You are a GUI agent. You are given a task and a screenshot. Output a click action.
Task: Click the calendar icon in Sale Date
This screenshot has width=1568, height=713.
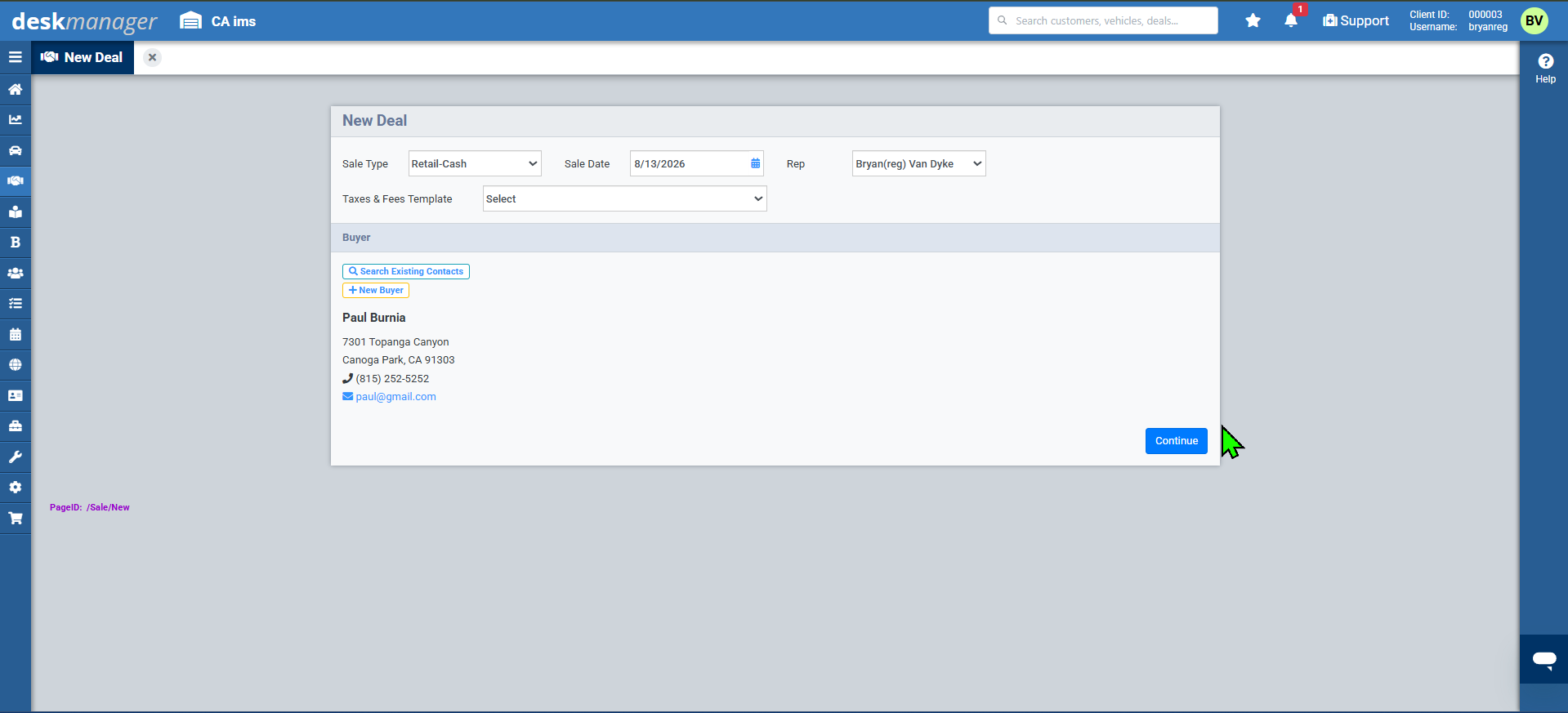pyautogui.click(x=755, y=163)
